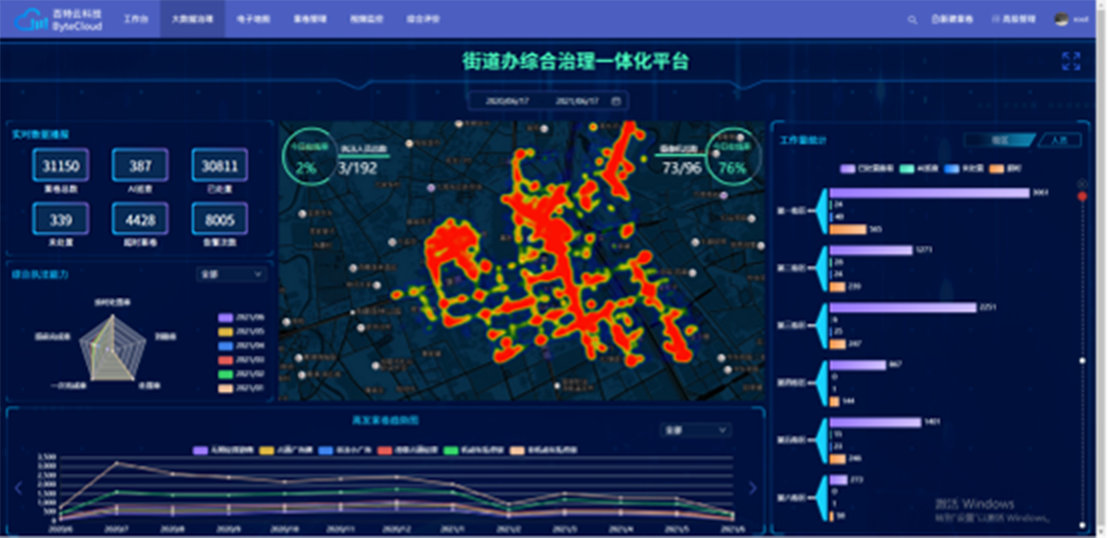Click the 31150 case total stat box
The height and width of the screenshot is (538, 1108).
pyautogui.click(x=61, y=166)
